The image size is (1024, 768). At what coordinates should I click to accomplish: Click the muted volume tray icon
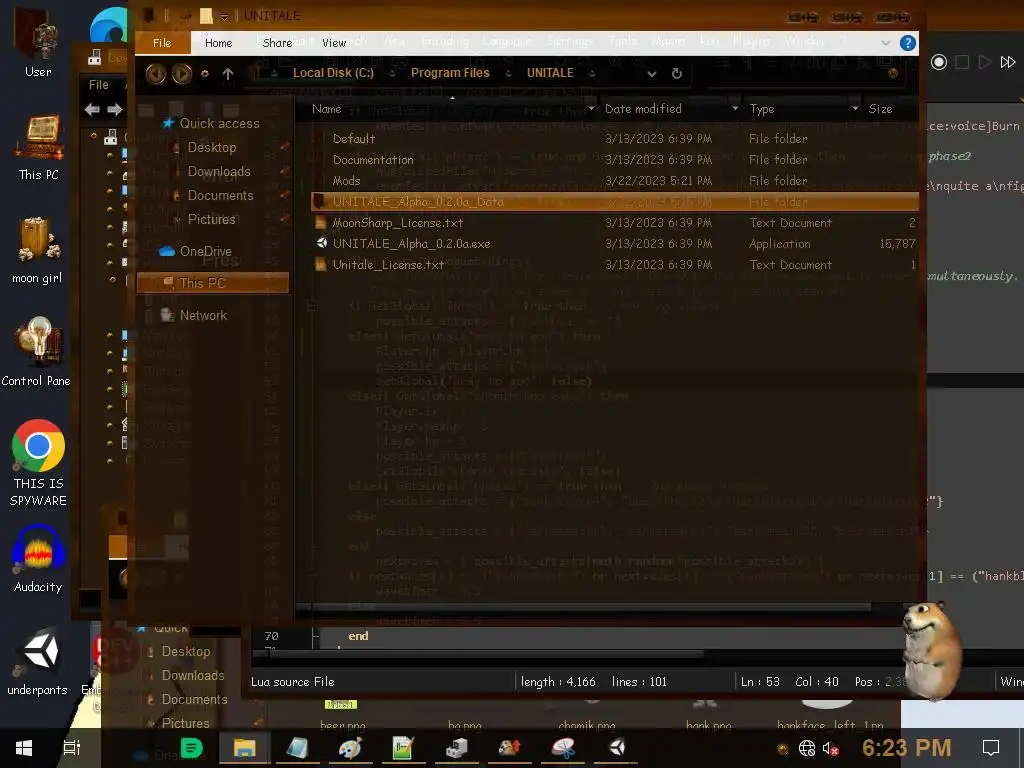click(x=830, y=748)
